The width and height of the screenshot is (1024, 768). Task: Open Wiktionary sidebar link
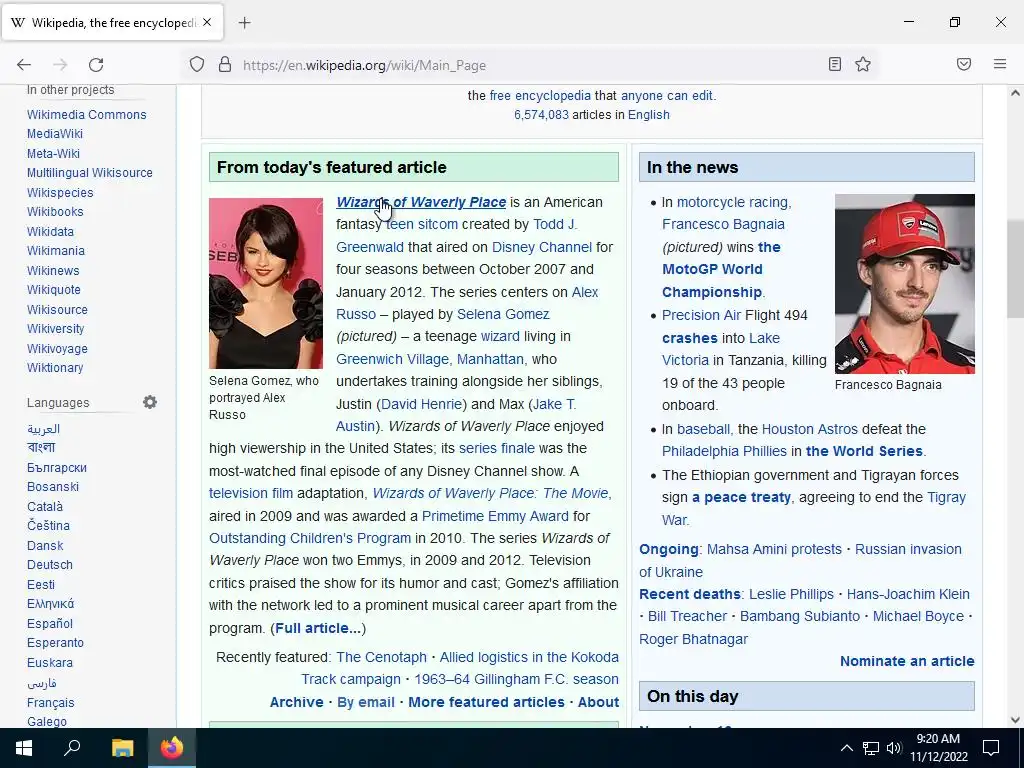(55, 368)
